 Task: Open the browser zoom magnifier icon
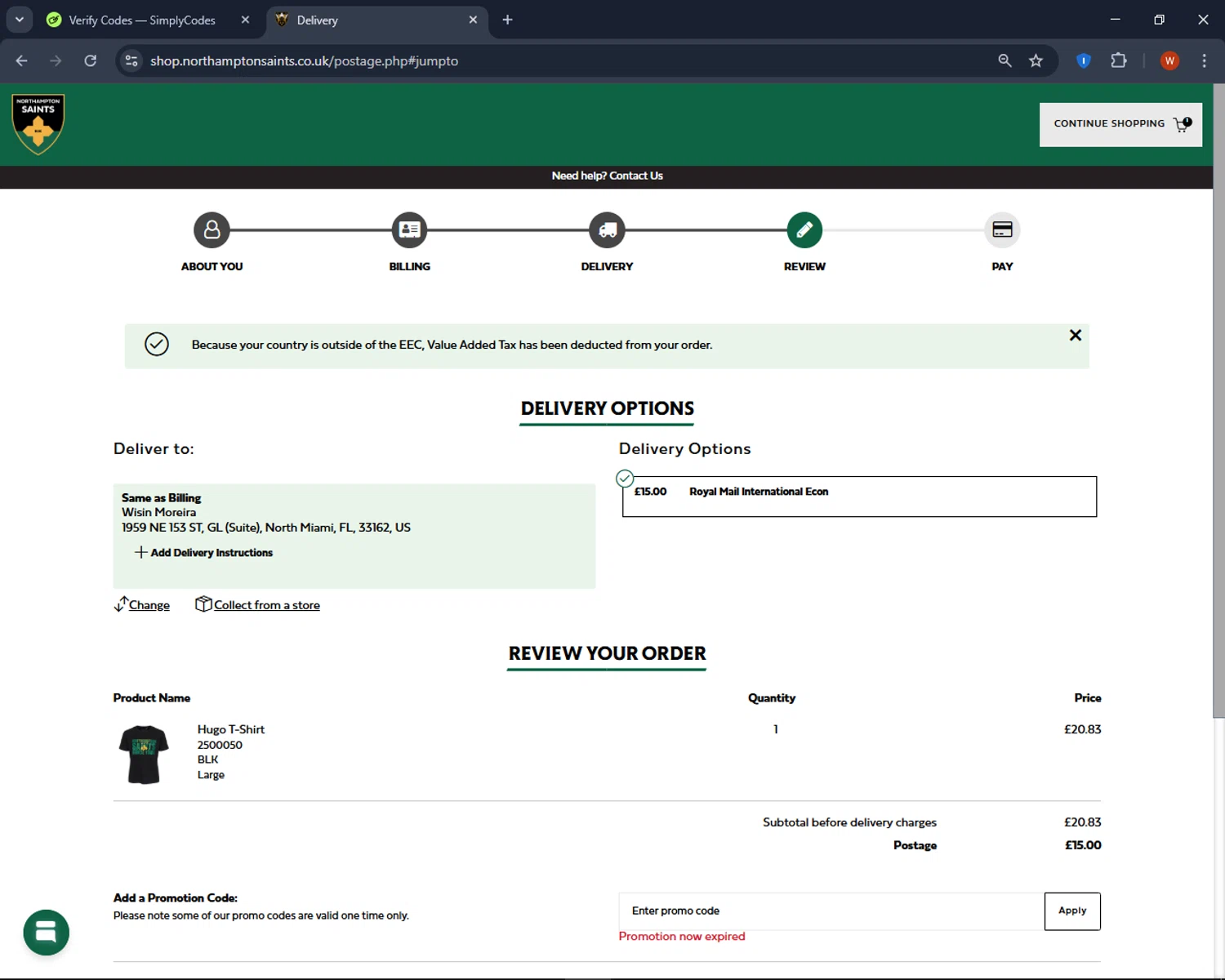(1004, 60)
